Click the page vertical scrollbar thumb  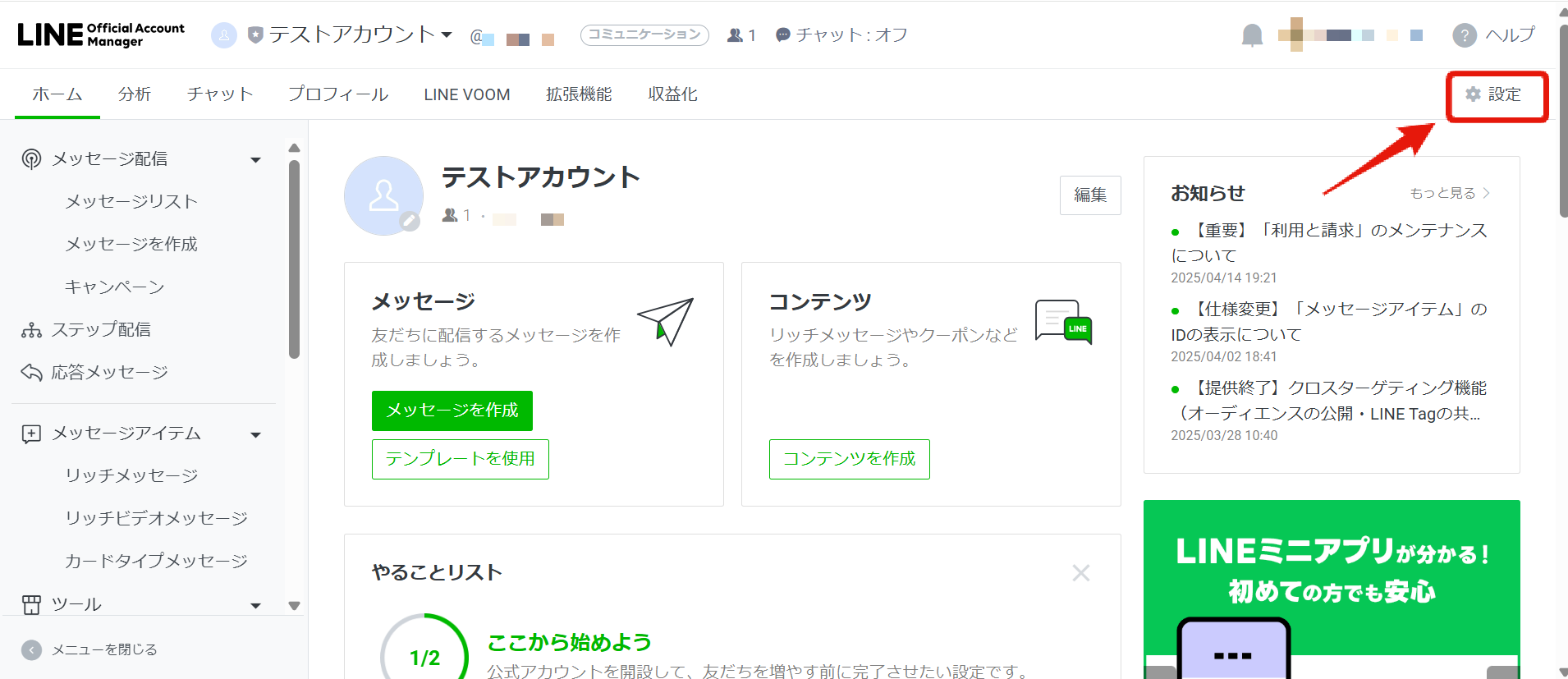[1562, 121]
